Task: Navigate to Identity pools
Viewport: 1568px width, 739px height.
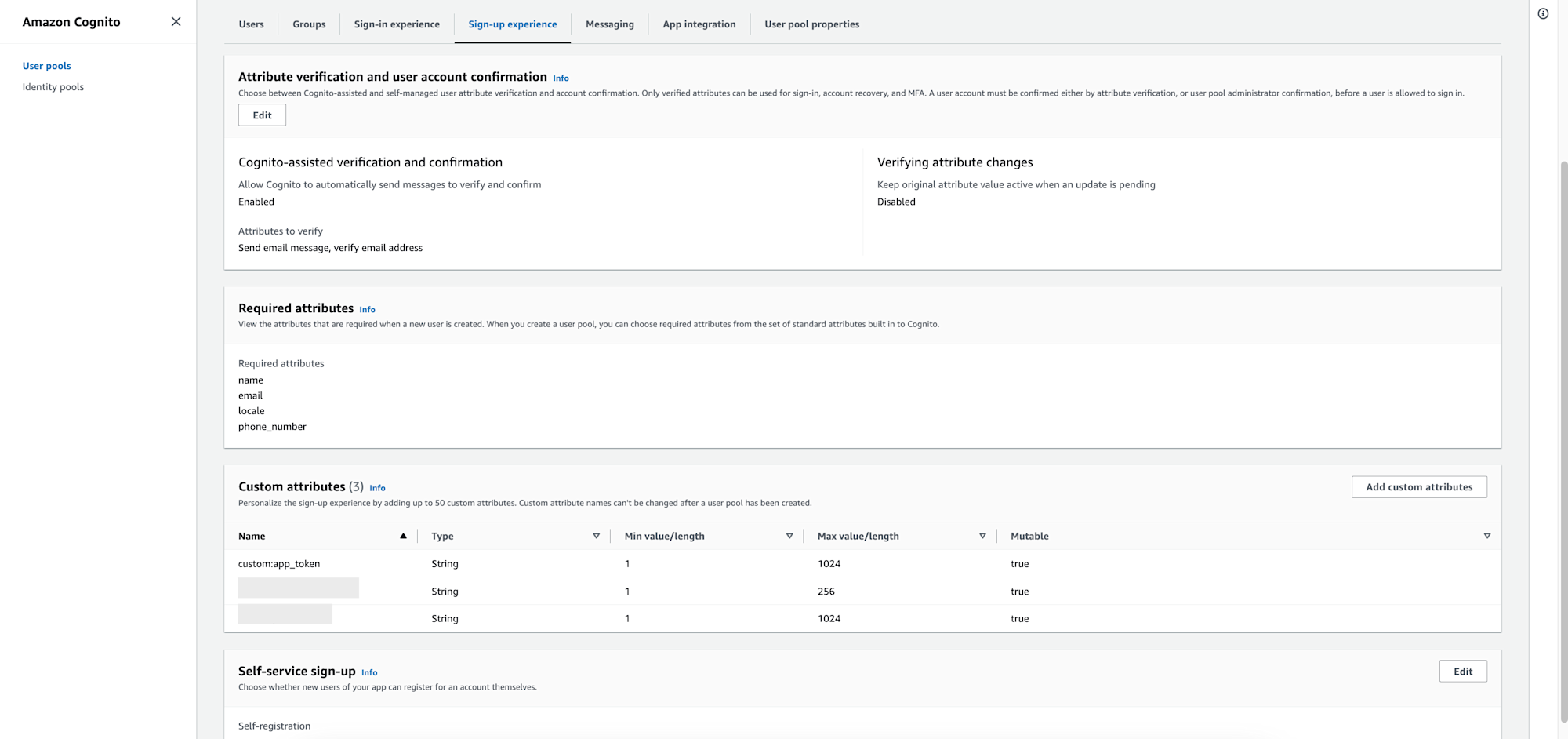Action: (x=53, y=86)
